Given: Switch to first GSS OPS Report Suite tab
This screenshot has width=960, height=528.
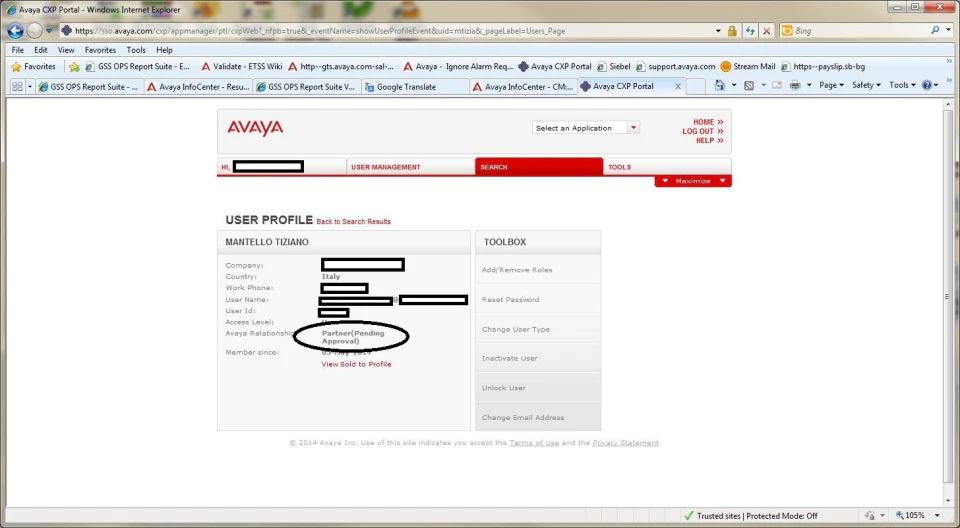Looking at the screenshot, I should pyautogui.click(x=89, y=87).
